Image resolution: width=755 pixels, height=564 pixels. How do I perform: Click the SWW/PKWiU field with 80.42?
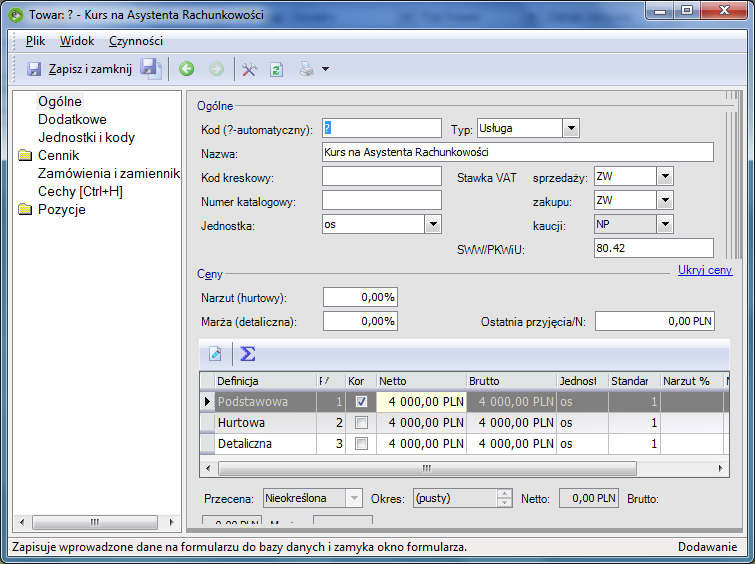pos(654,248)
